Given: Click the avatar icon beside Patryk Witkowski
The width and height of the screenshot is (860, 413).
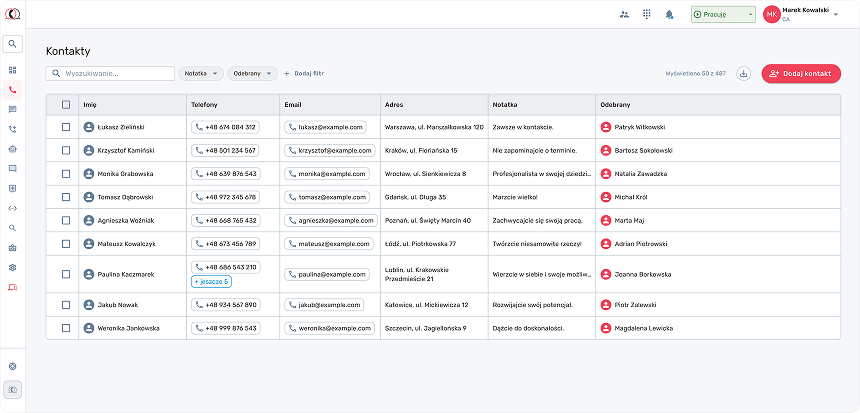Looking at the screenshot, I should click(605, 127).
